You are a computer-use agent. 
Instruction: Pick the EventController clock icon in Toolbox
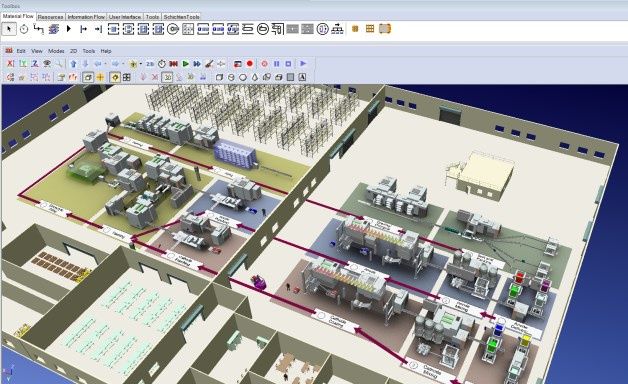coord(24,29)
